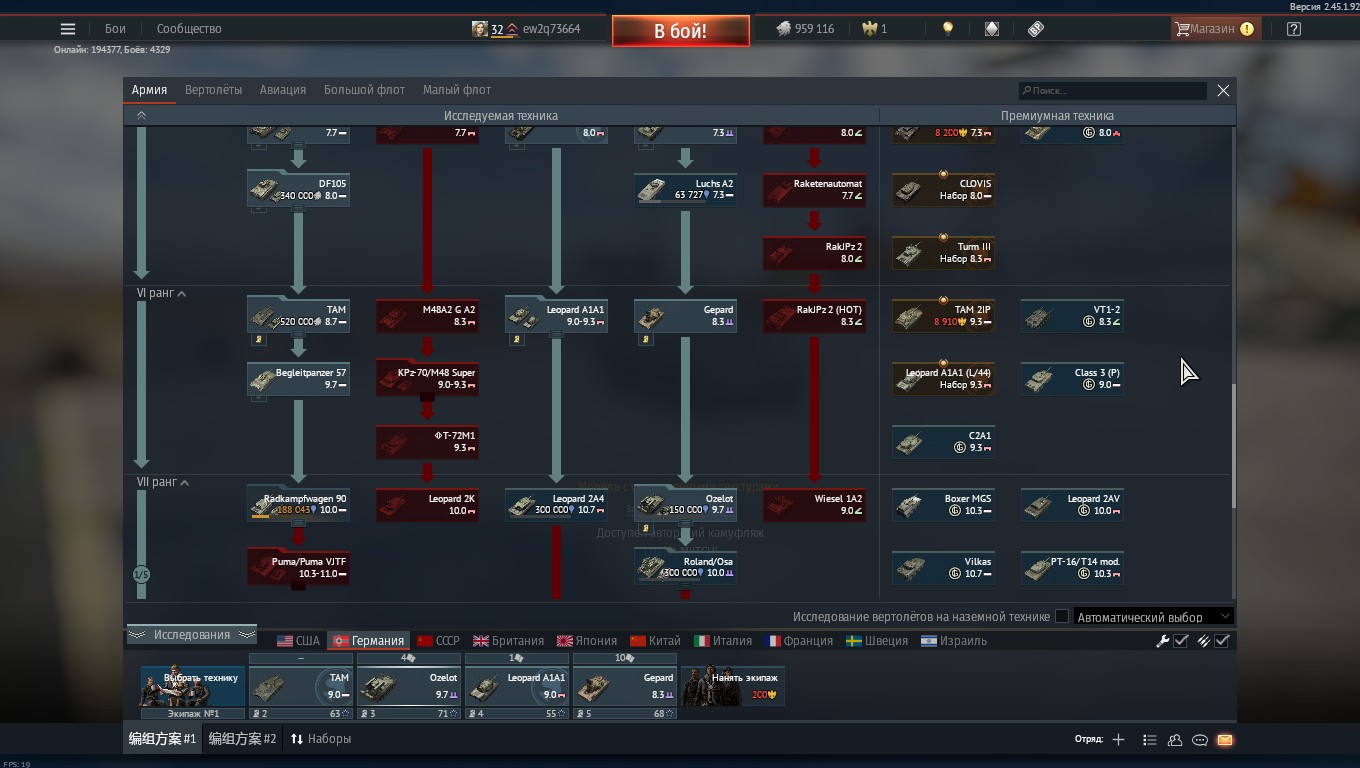Collapse the VI ранг section
The height and width of the screenshot is (768, 1360).
182,294
